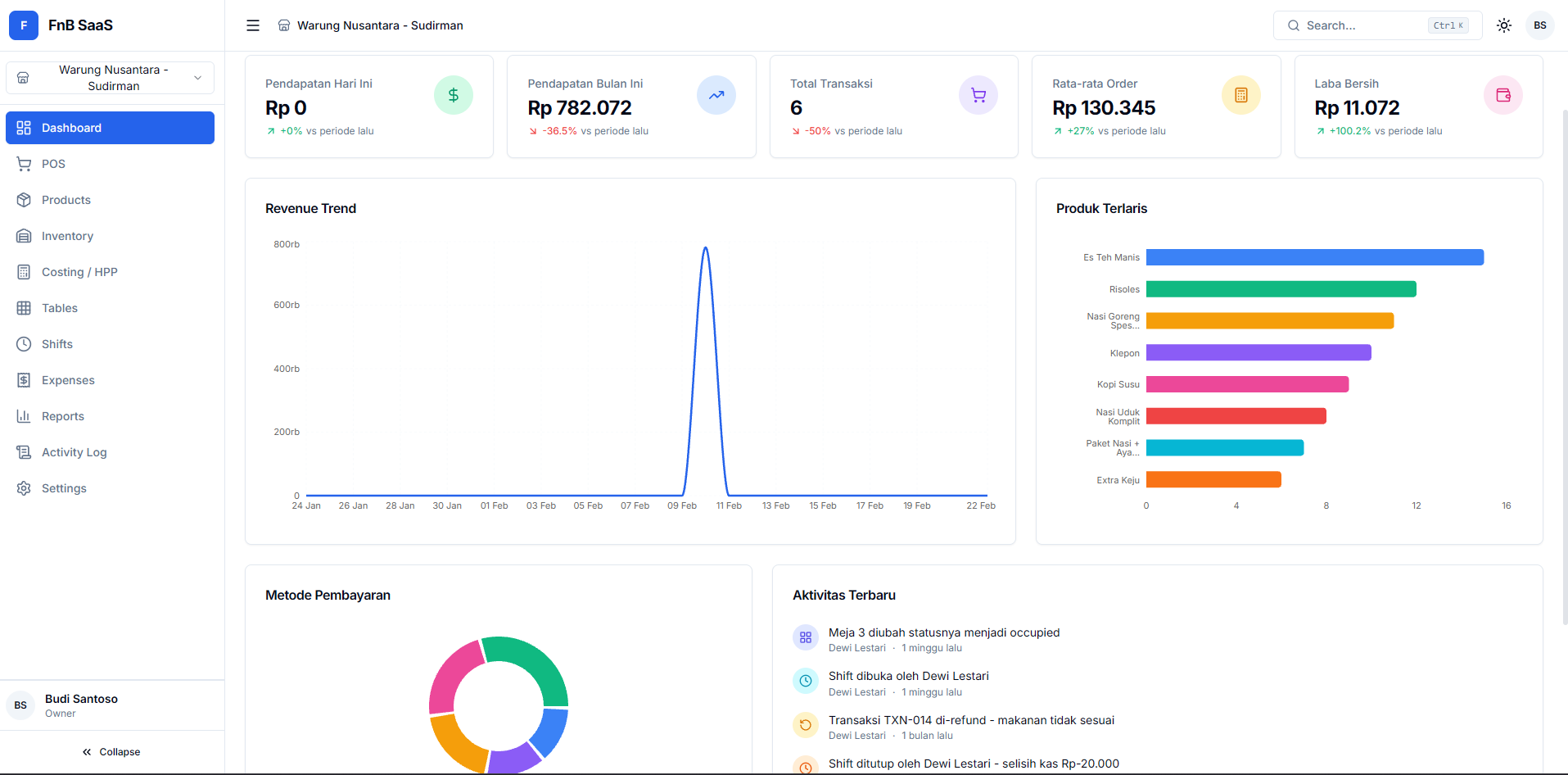
Task: Toggle the light/dark theme sun icon
Action: [x=1504, y=25]
